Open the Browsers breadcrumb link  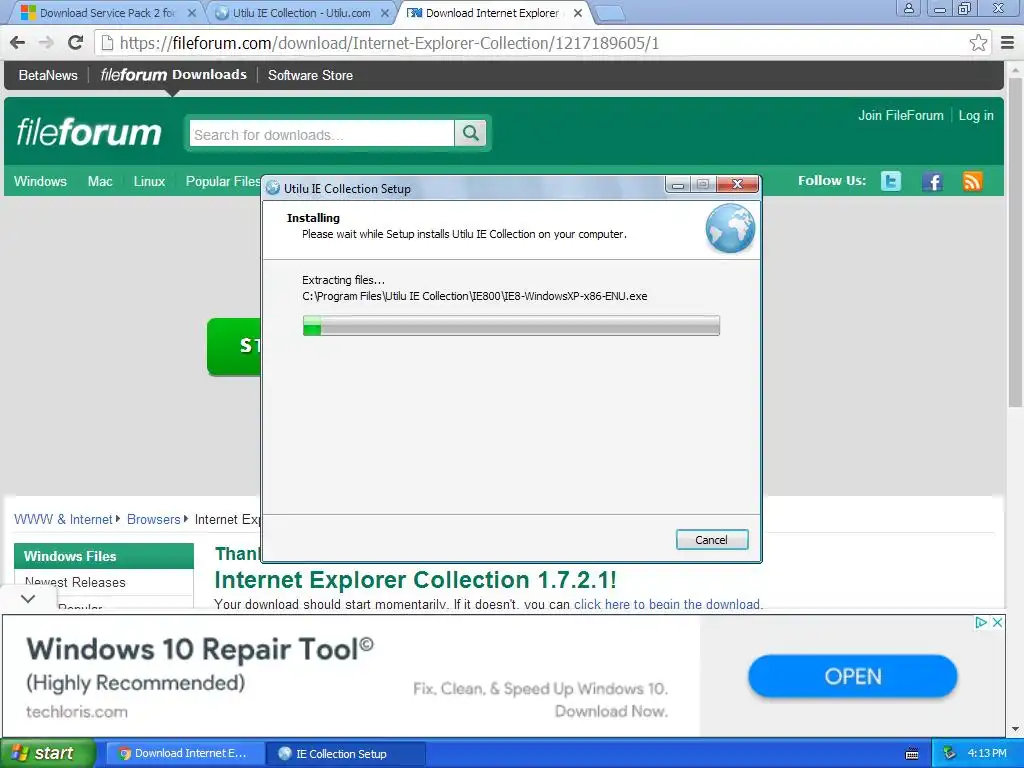tap(153, 520)
